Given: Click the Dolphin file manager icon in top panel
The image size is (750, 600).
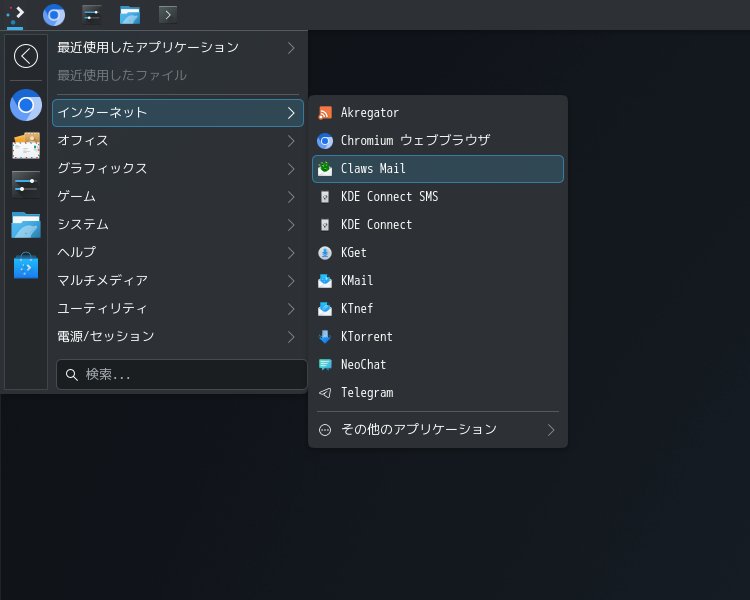Looking at the screenshot, I should tap(130, 14).
